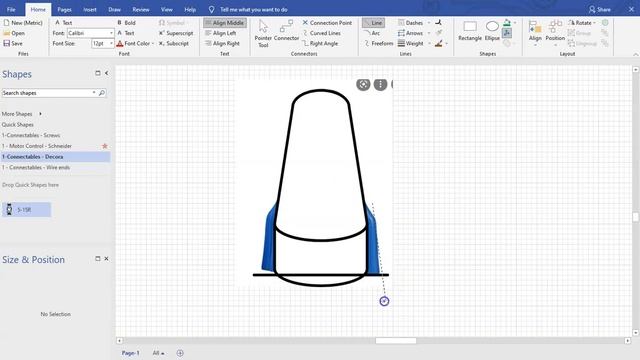Click the horizontal scrollbar thumb
Image resolution: width=640 pixels, height=360 pixels.
pyautogui.click(x=396, y=341)
